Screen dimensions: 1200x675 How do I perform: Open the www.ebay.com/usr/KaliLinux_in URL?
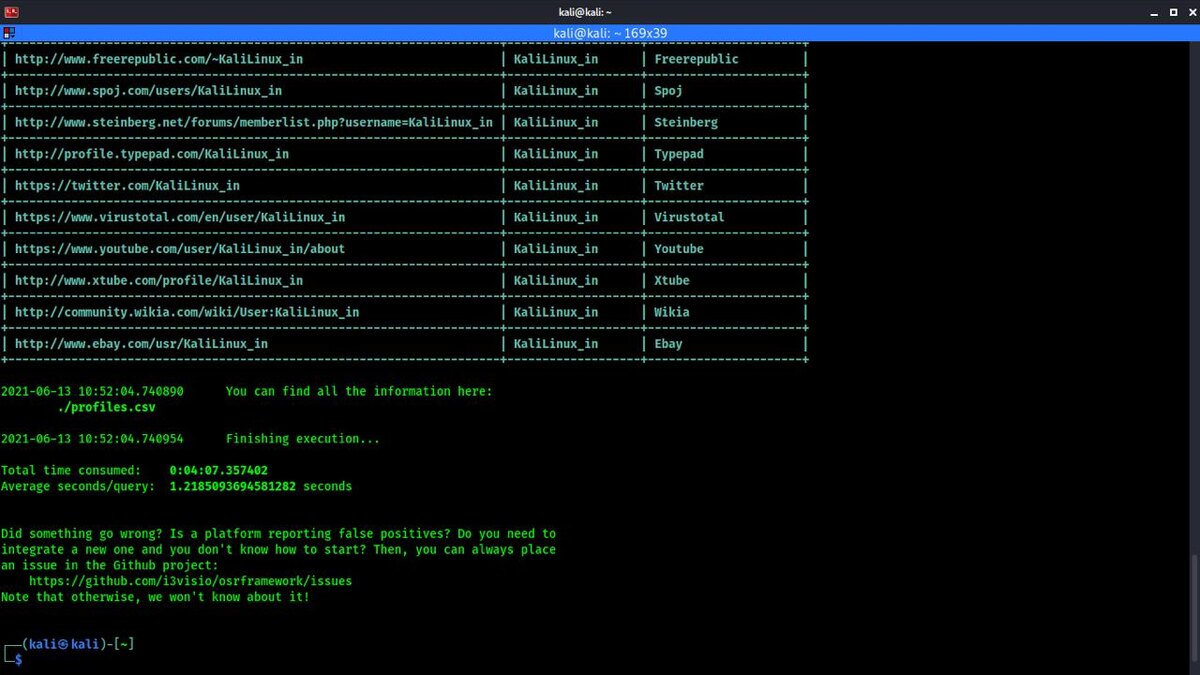click(x=141, y=344)
